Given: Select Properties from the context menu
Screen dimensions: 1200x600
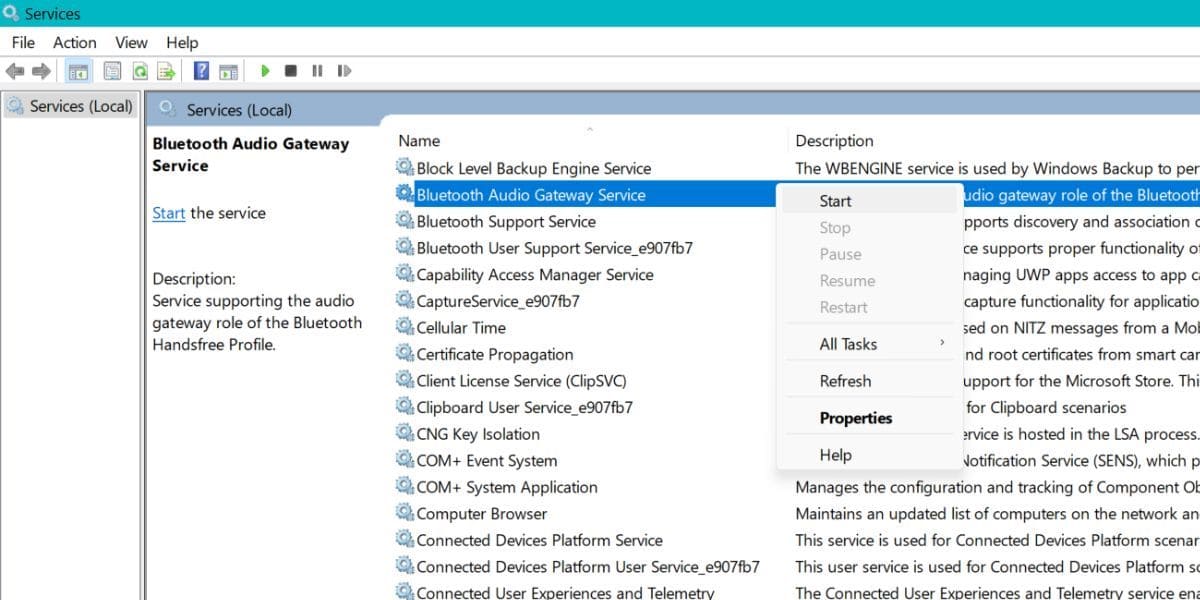Looking at the screenshot, I should click(x=855, y=418).
